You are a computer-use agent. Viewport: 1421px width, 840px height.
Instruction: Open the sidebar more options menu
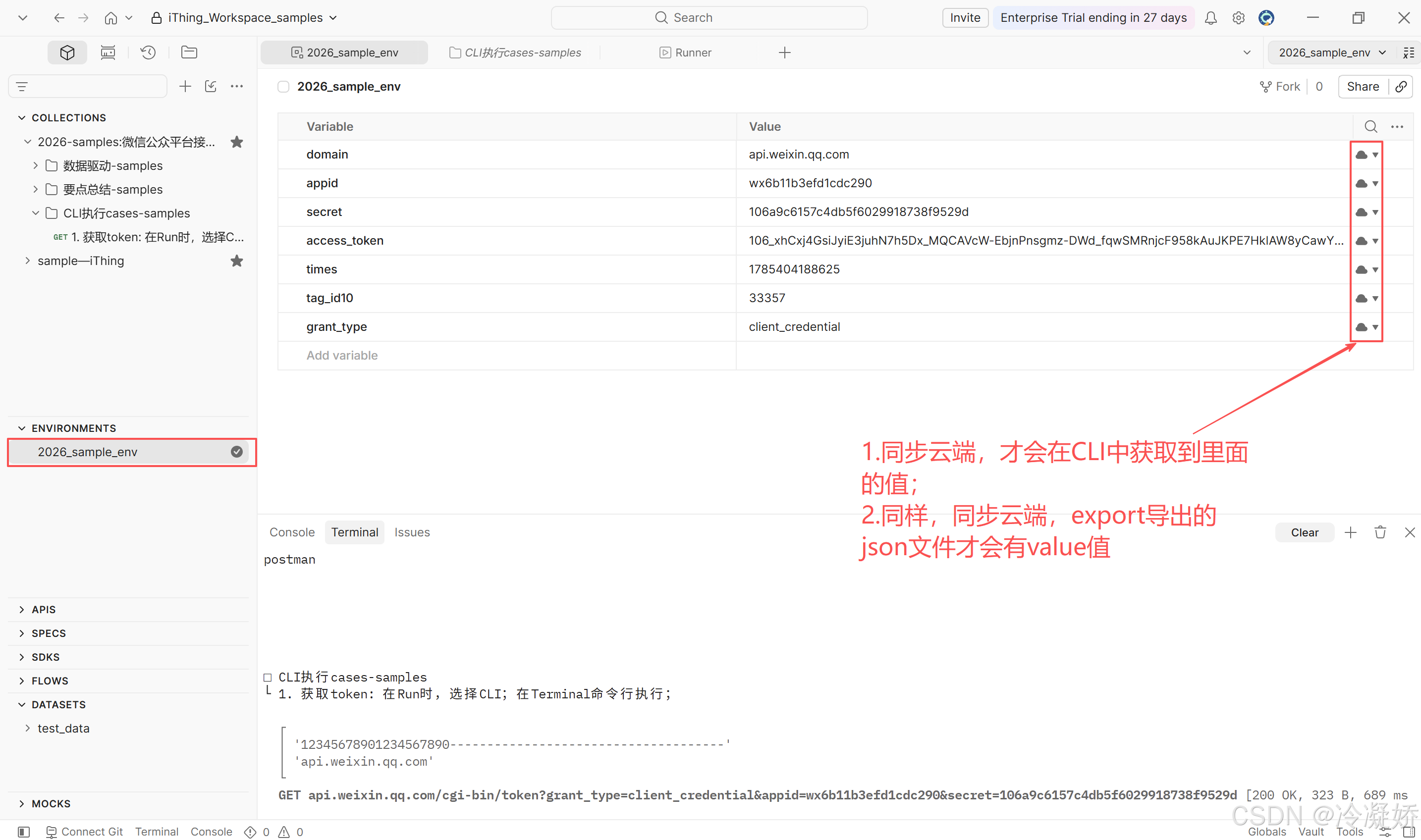[x=237, y=87]
